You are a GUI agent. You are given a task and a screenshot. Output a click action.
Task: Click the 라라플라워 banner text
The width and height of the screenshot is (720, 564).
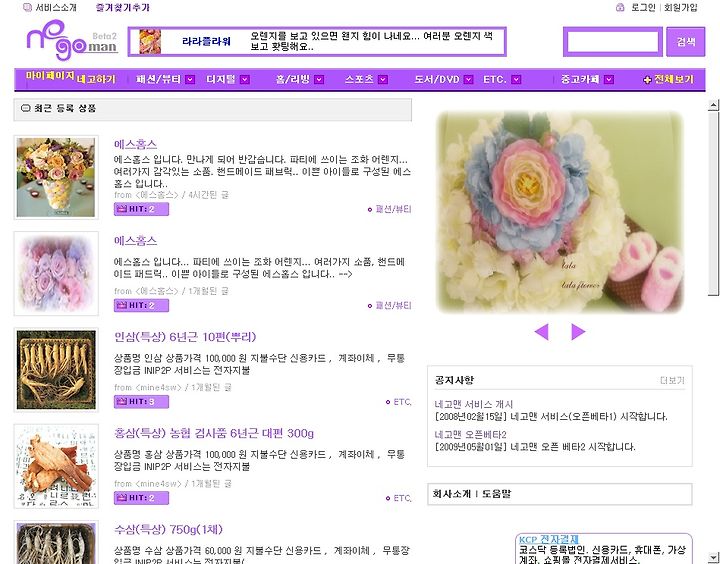point(207,41)
